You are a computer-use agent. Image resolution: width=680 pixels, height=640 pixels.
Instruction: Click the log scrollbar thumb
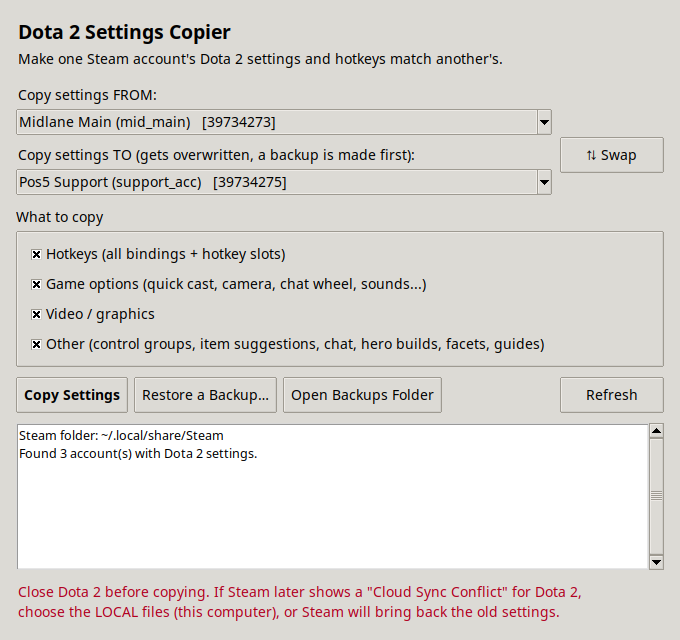coord(656,496)
